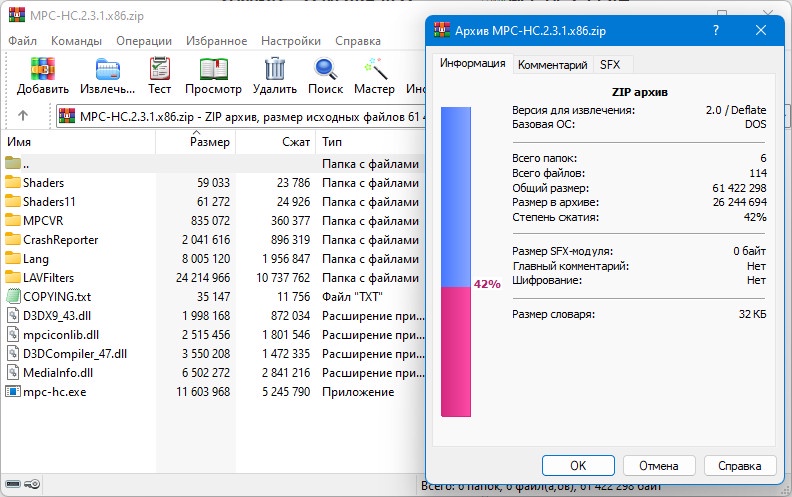Screen dimensions: 792x497
Task: Click the size value 8 005 120
Action: pyautogui.click(x=206, y=259)
